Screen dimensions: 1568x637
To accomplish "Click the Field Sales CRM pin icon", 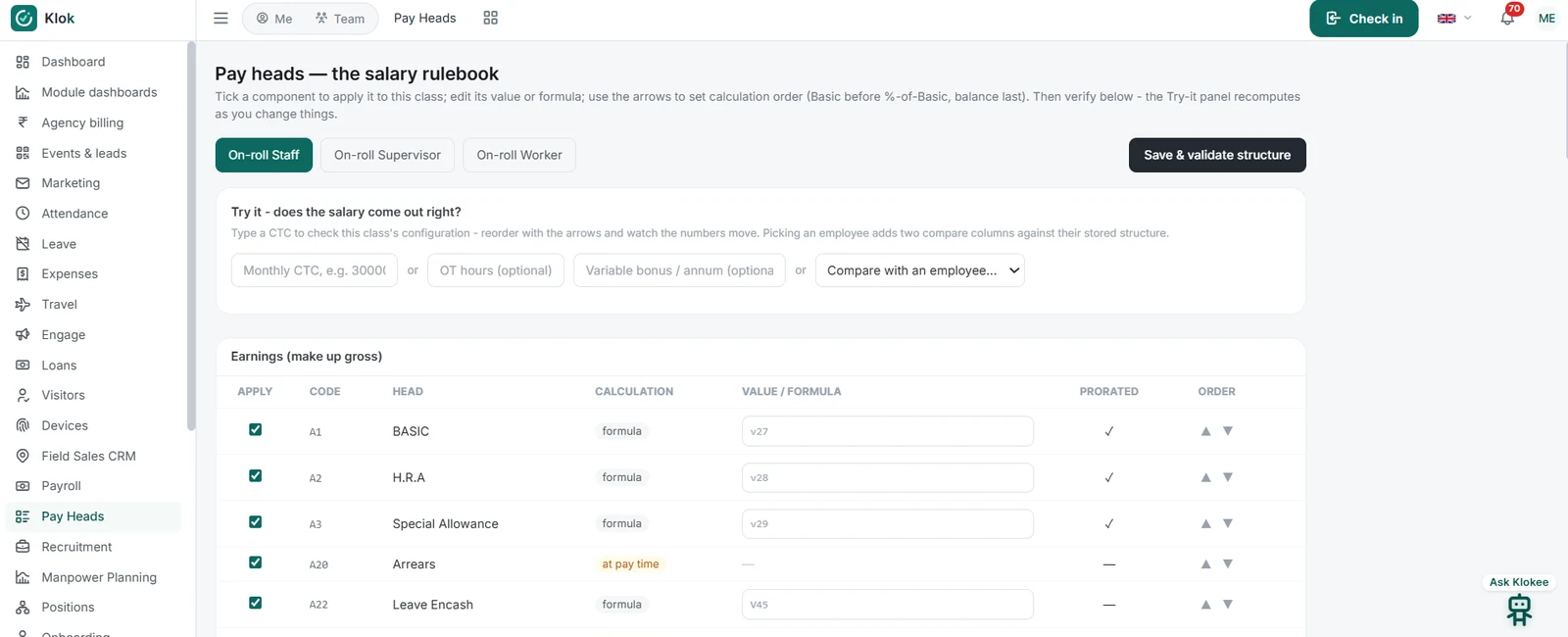I will click(x=23, y=456).
